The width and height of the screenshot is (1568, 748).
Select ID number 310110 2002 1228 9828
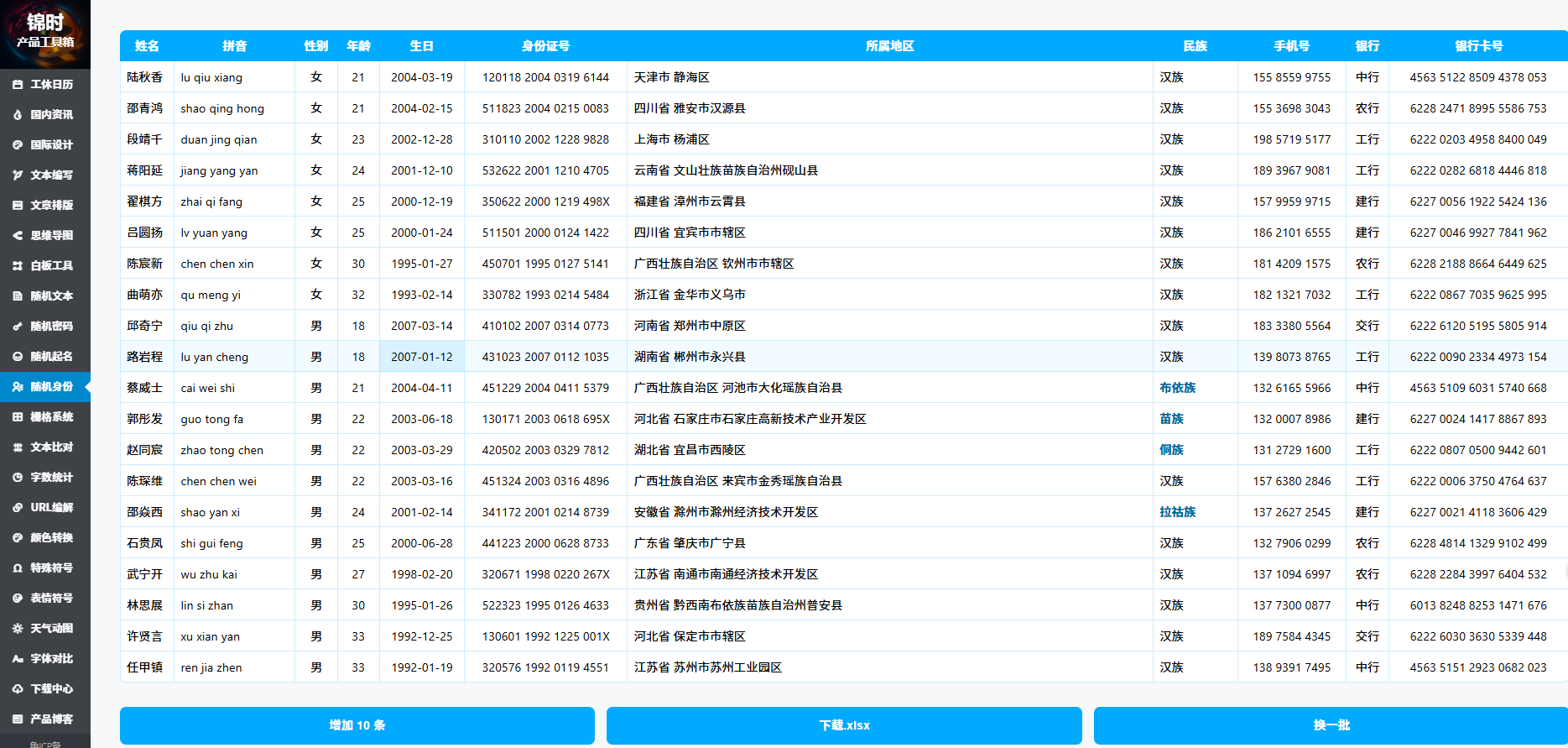click(x=545, y=139)
